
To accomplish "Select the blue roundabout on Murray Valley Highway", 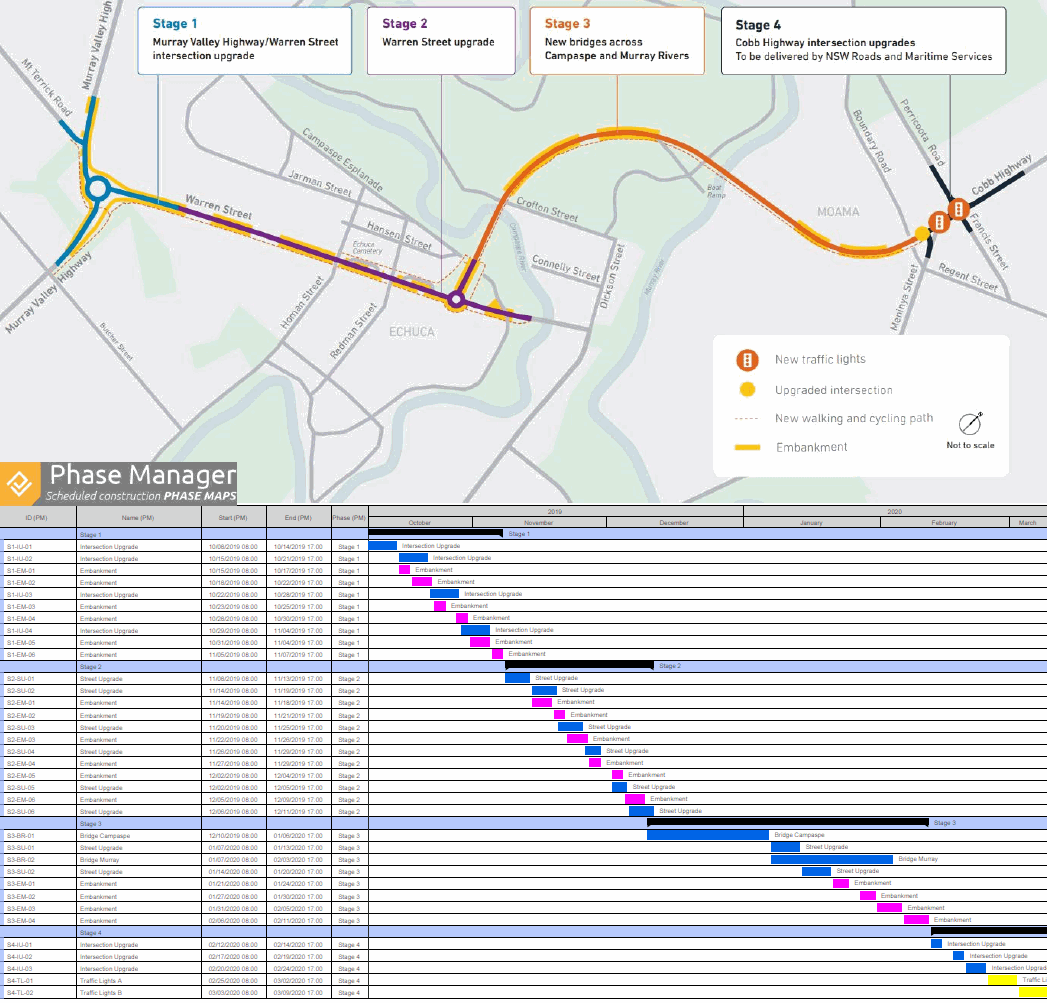I will 97,188.
